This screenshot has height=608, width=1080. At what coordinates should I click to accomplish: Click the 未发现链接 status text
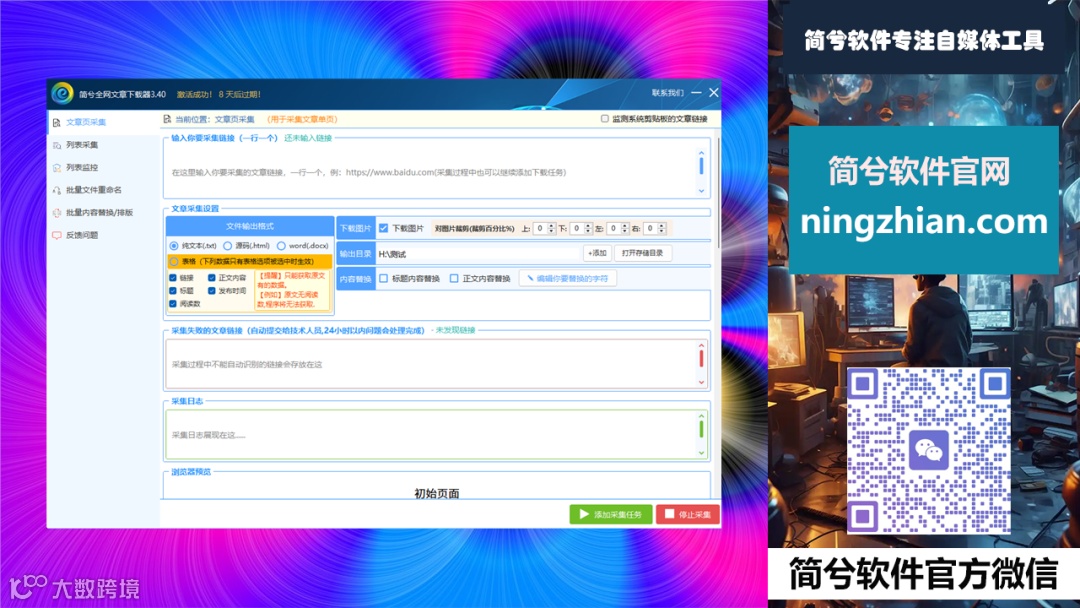pos(455,330)
